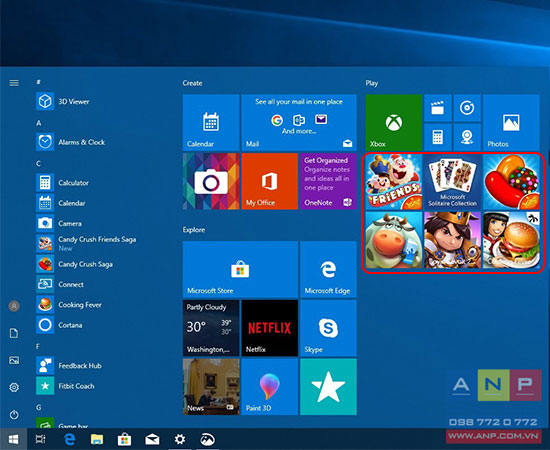This screenshot has width=550, height=450.
Task: Click the Create group header
Action: (x=192, y=83)
